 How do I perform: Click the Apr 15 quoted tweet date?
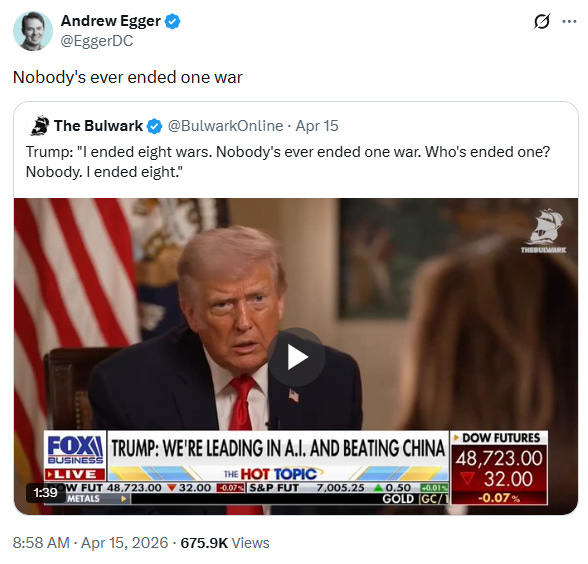(317, 126)
